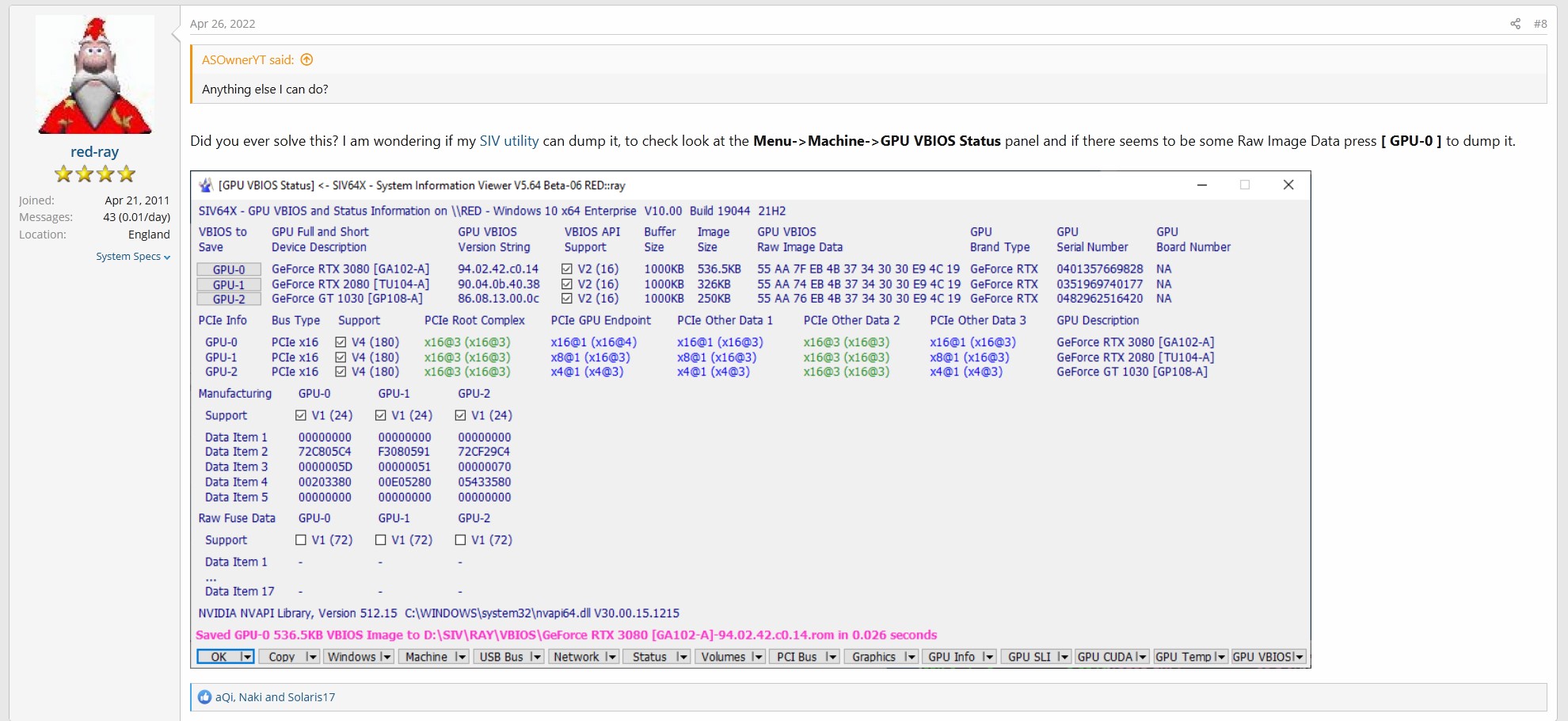Toggle PCIe GPU-0 V4 (180) support checkbox

tap(341, 342)
